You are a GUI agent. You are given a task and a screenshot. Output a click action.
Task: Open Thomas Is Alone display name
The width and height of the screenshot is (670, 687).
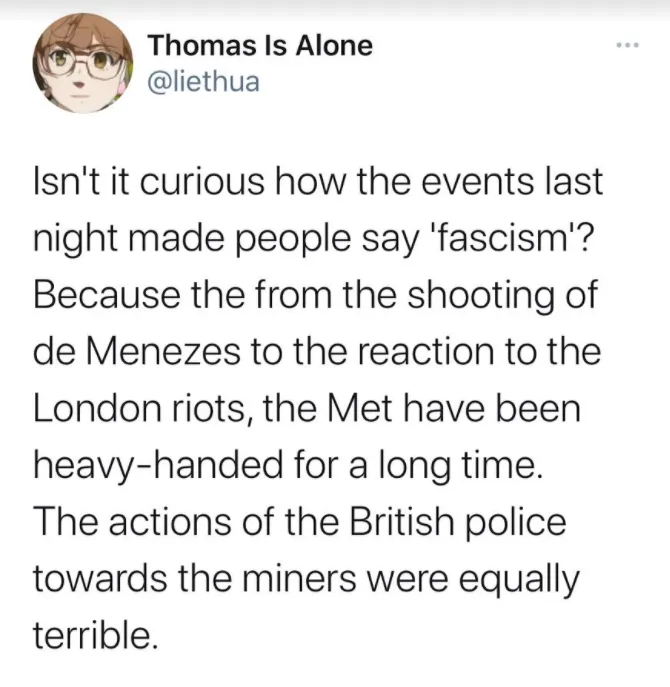click(x=260, y=46)
